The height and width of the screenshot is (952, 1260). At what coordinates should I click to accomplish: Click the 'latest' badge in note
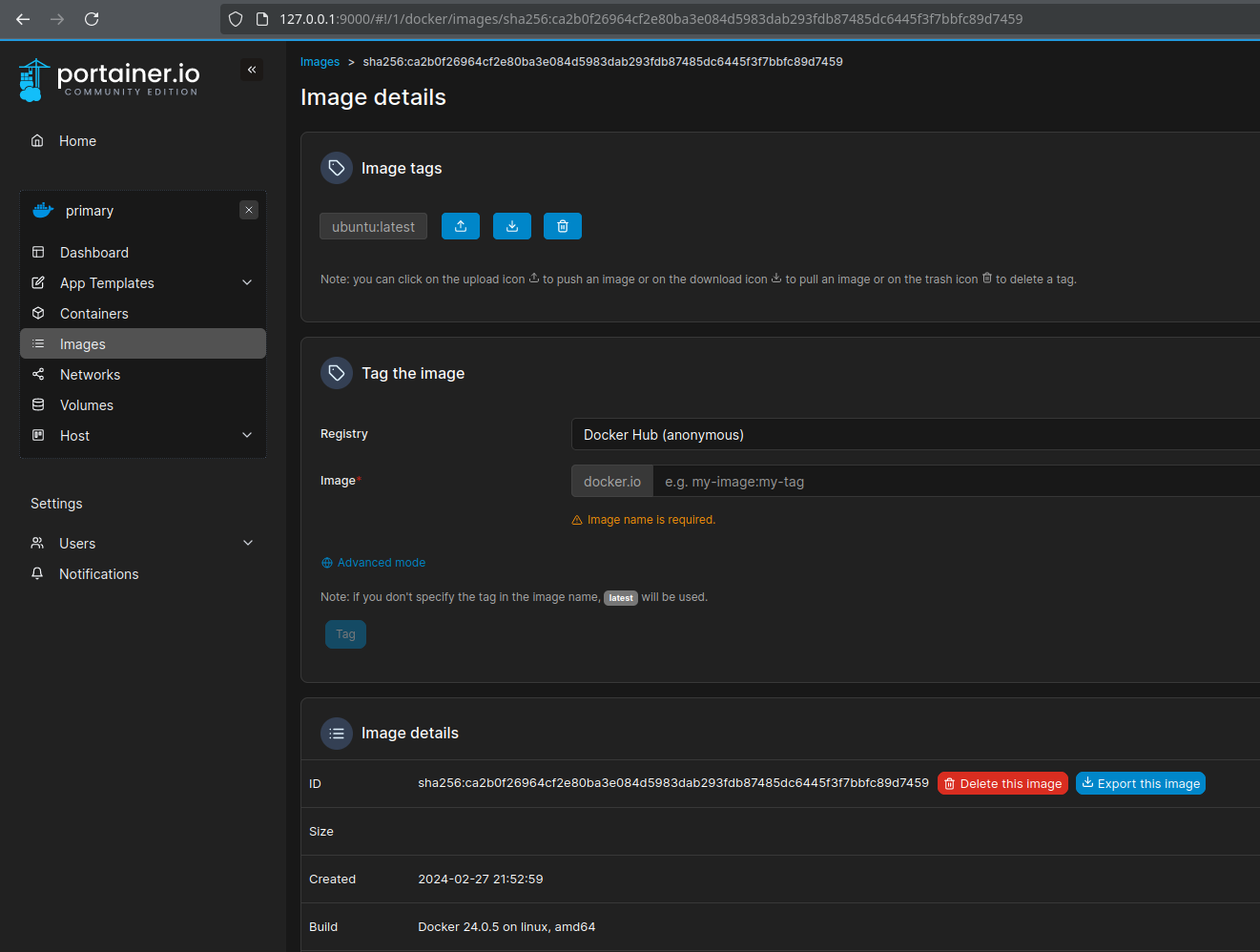(x=621, y=598)
